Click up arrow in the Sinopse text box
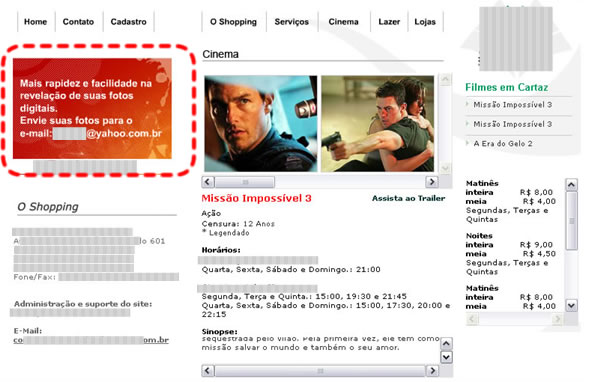This screenshot has height=382, width=600. pos(446,343)
